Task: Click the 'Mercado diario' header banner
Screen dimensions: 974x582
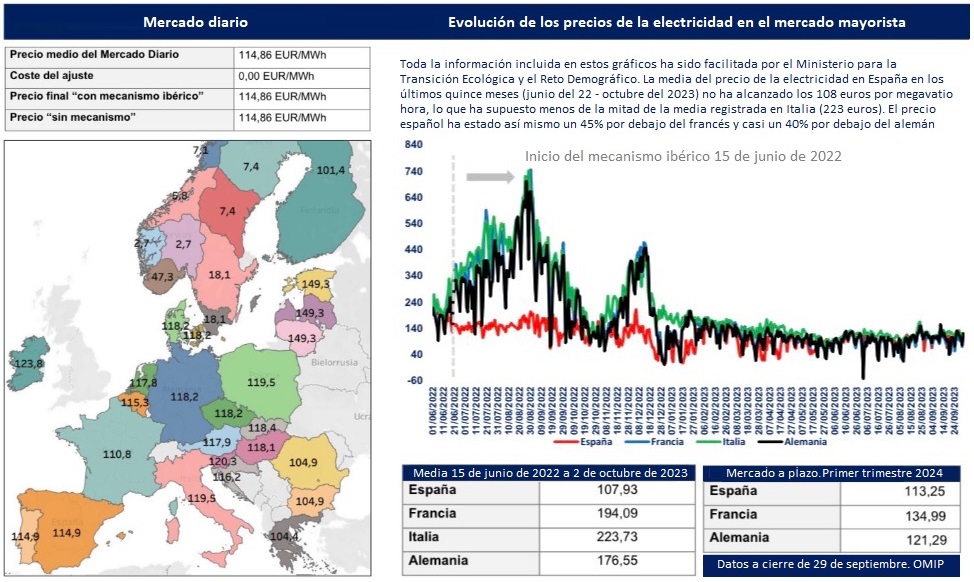Action: [196, 22]
